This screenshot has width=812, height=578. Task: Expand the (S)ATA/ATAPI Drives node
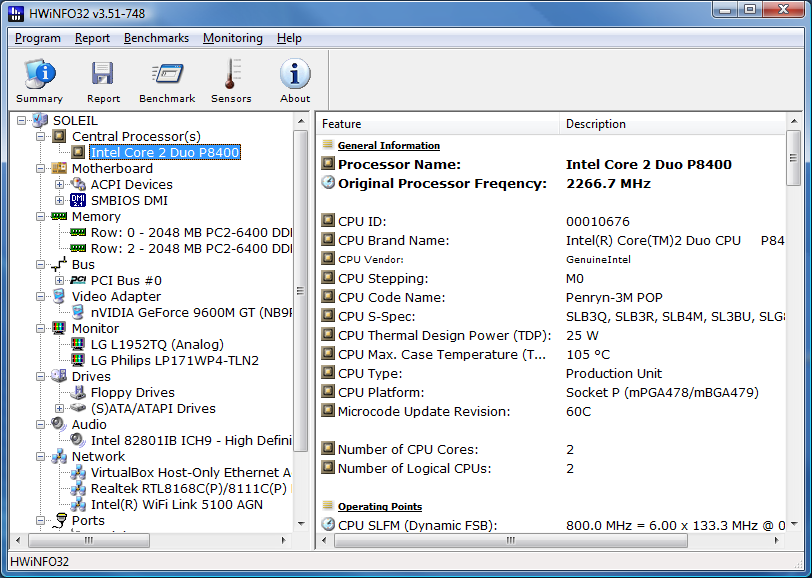click(x=60, y=408)
